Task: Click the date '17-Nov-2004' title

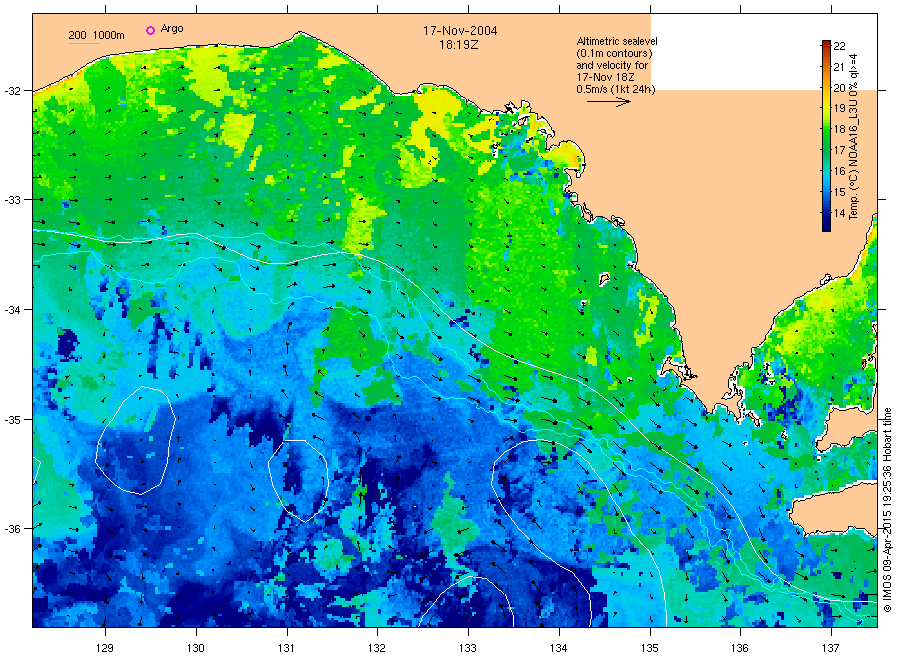Action: (x=460, y=31)
